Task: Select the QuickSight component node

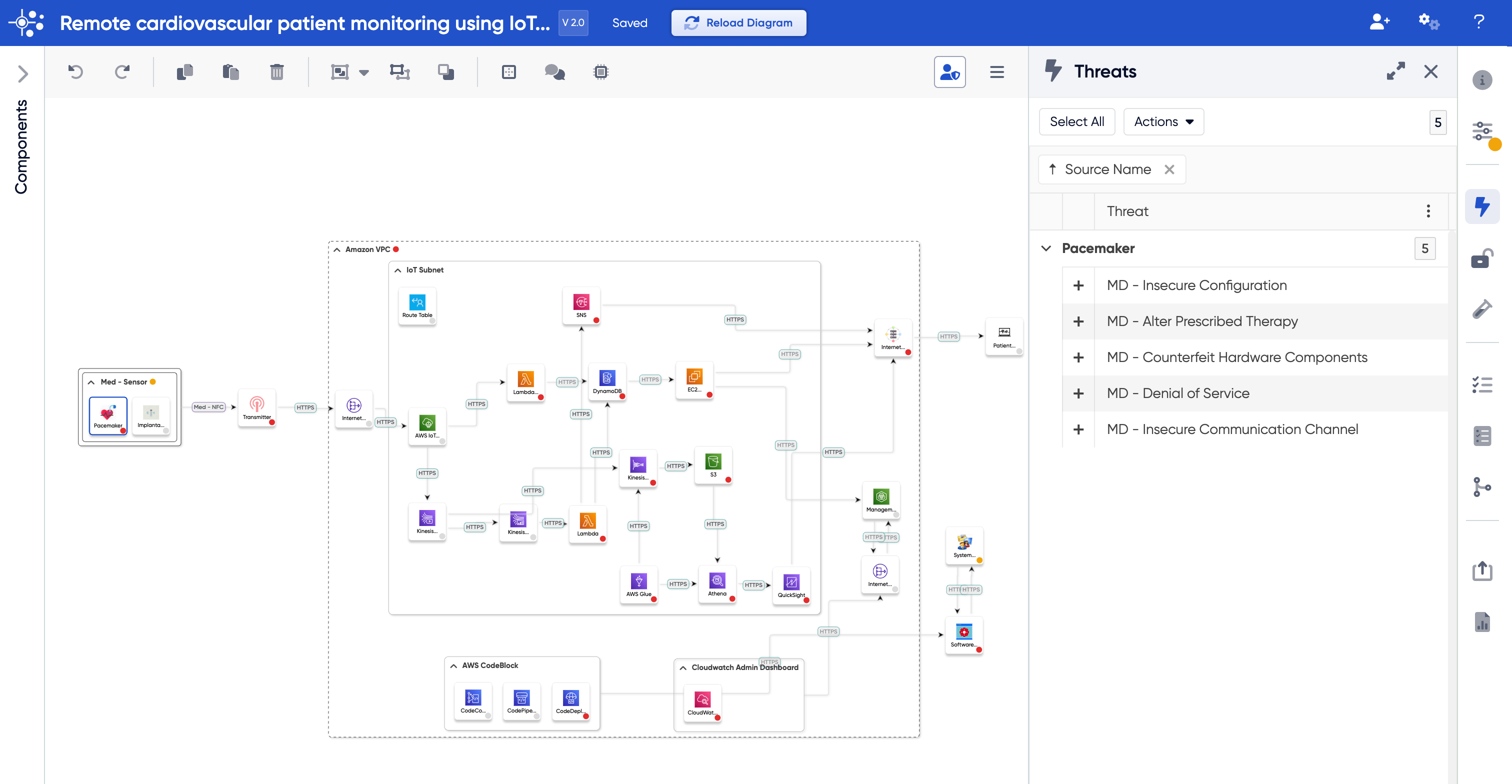Action: (791, 585)
